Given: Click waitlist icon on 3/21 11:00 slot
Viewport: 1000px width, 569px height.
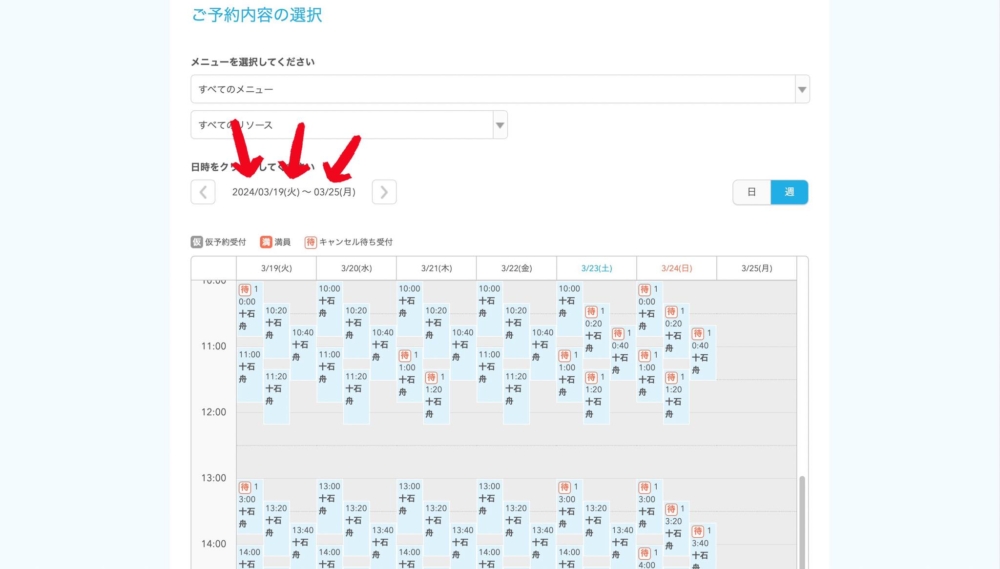Looking at the screenshot, I should point(405,355).
